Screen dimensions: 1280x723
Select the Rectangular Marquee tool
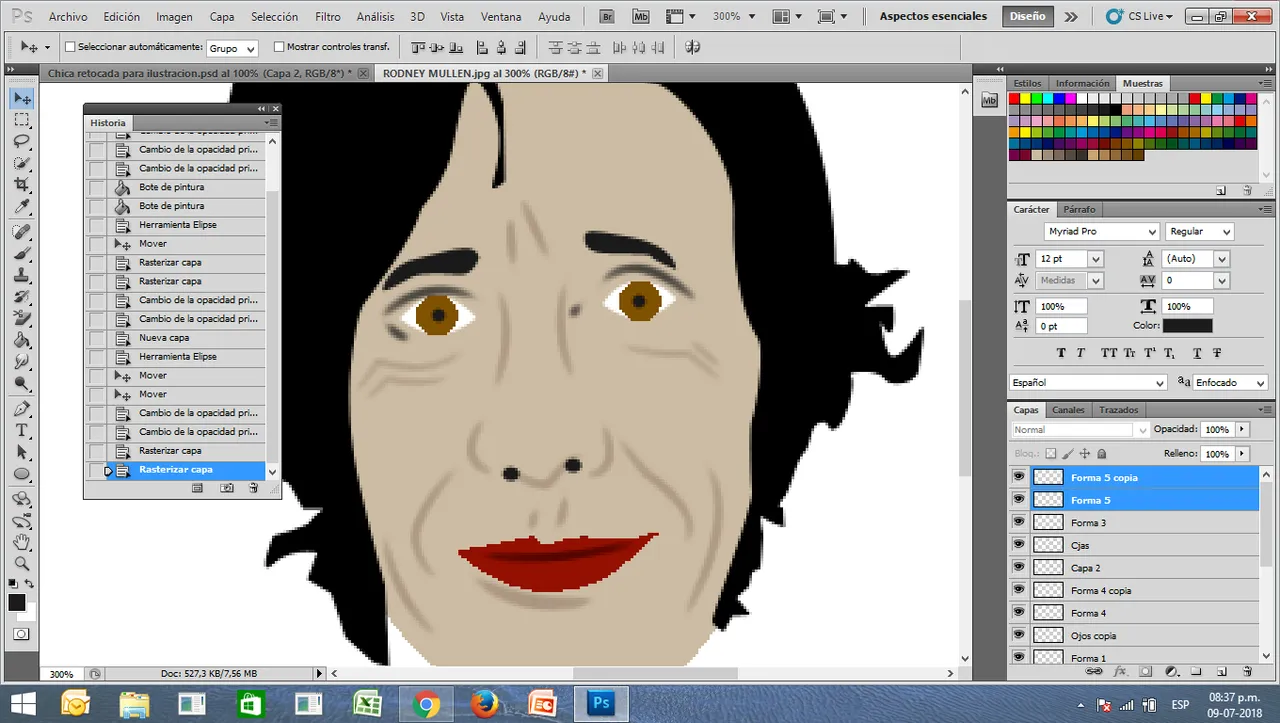point(21,119)
